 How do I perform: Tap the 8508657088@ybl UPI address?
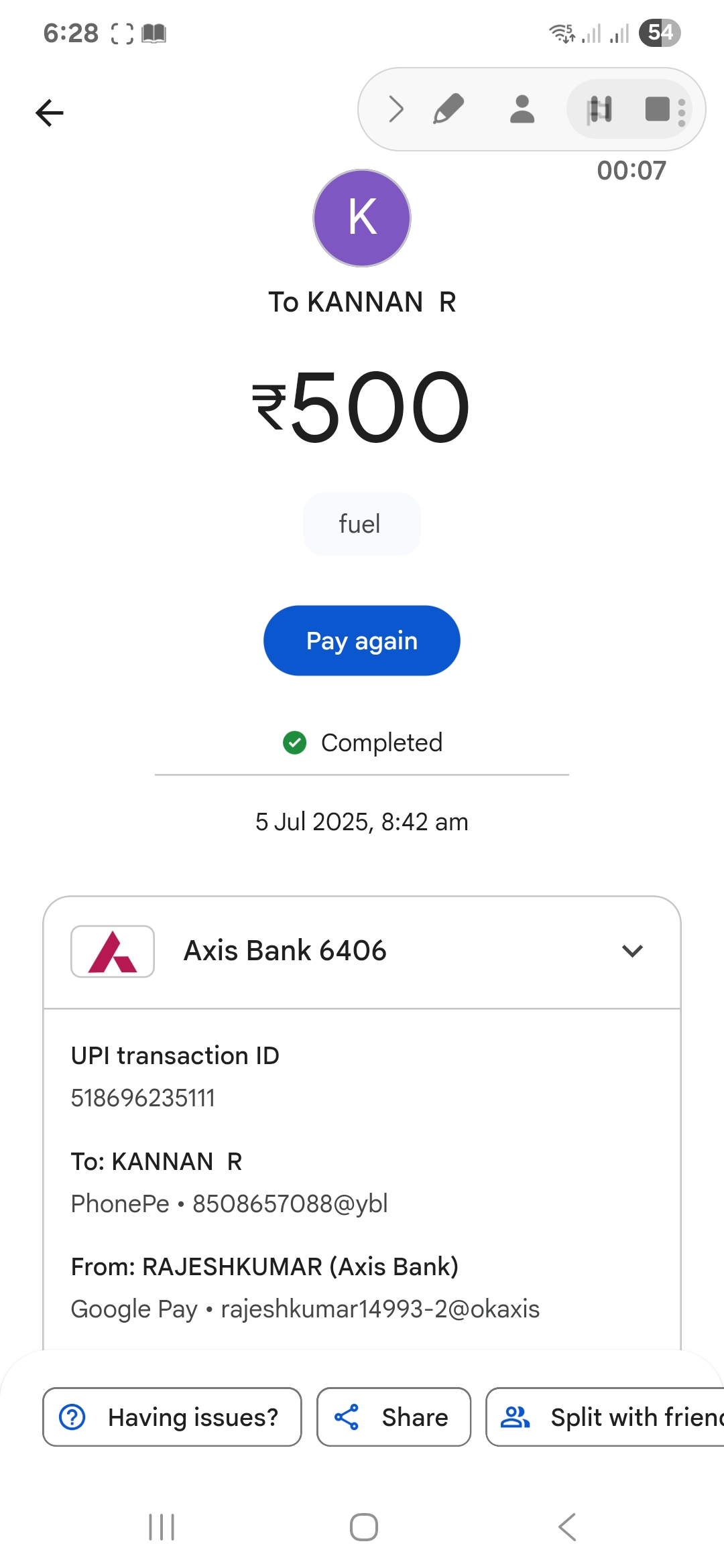click(x=290, y=1203)
